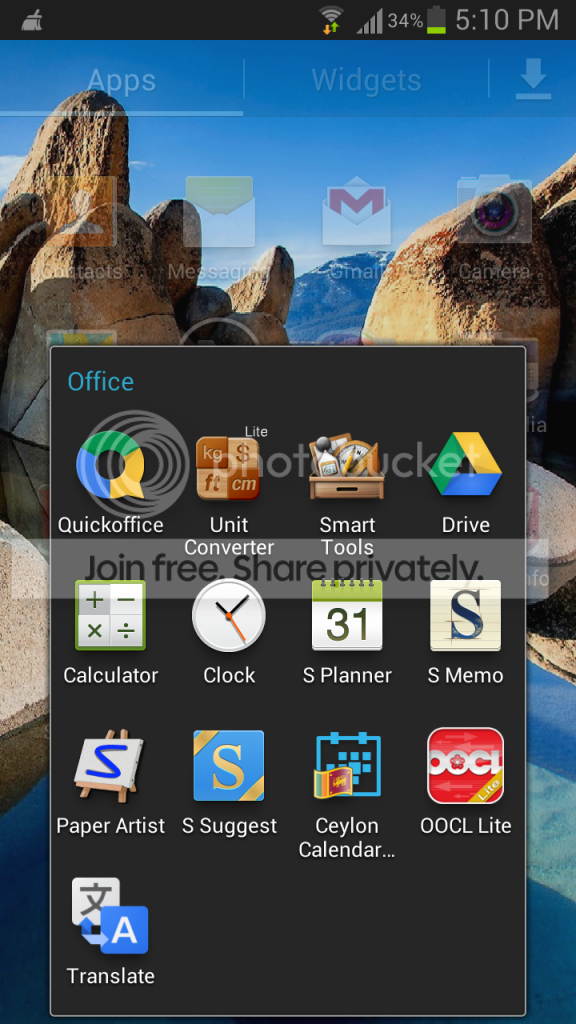Switch to the Widgets tab

click(x=366, y=80)
